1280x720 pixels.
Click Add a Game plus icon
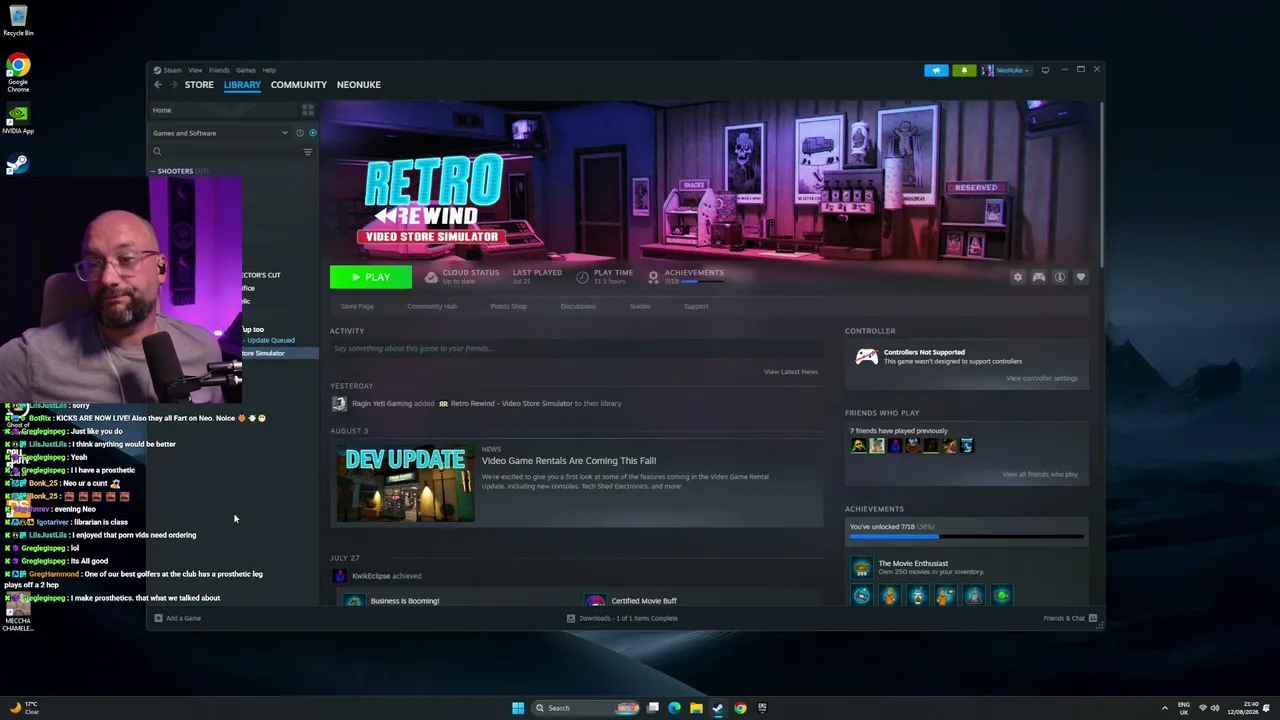(158, 618)
